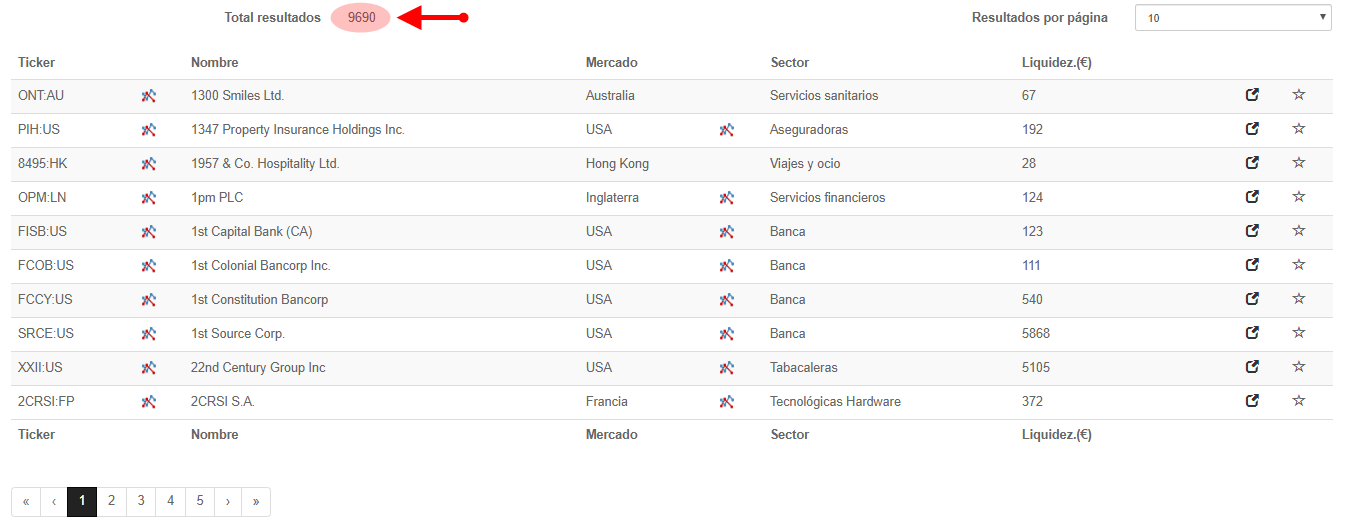Click the market icon in the PIH:US row
The image size is (1346, 522).
tap(727, 130)
